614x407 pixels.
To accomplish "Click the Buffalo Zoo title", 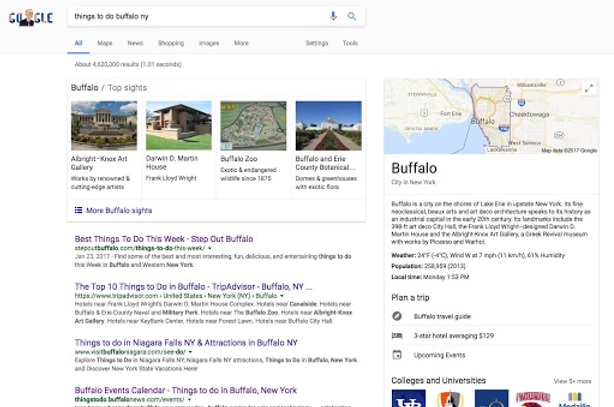I will [x=239, y=159].
